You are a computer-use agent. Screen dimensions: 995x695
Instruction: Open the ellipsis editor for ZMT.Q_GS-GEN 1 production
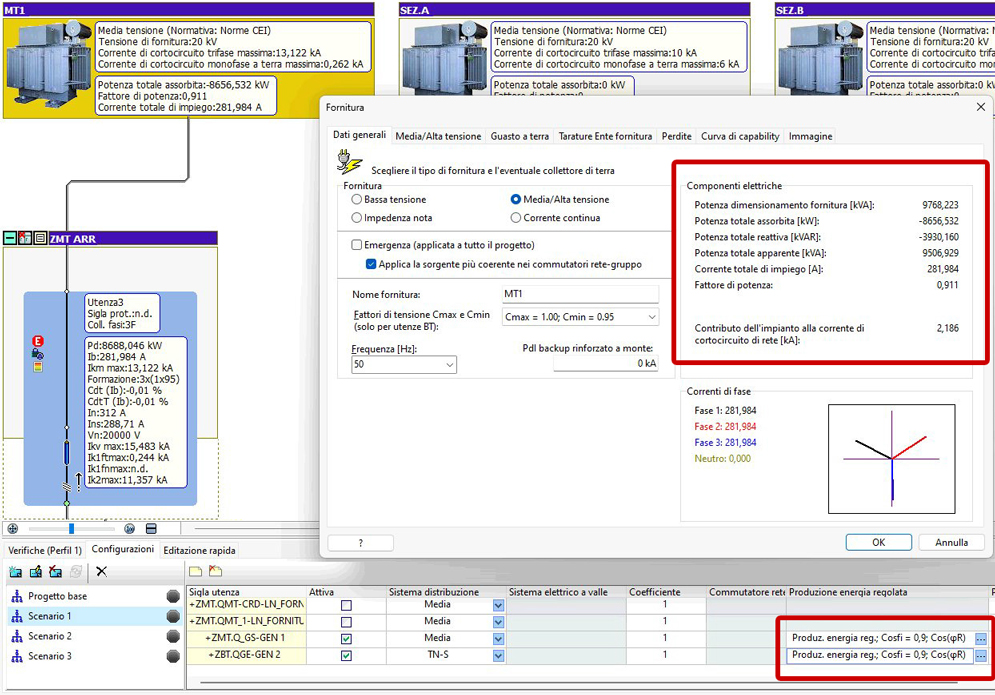[981, 639]
